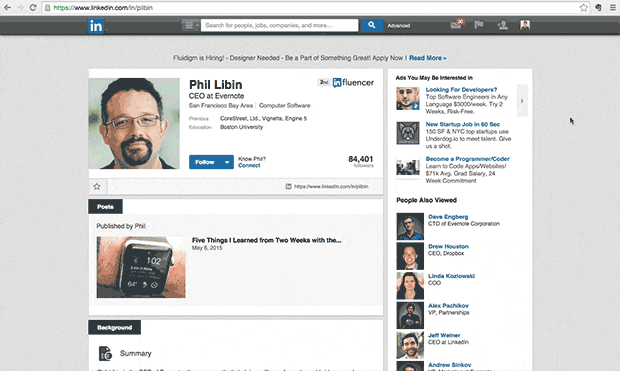Click Become a Programmer ad thumbnail
The height and width of the screenshot is (371, 620).
(408, 167)
